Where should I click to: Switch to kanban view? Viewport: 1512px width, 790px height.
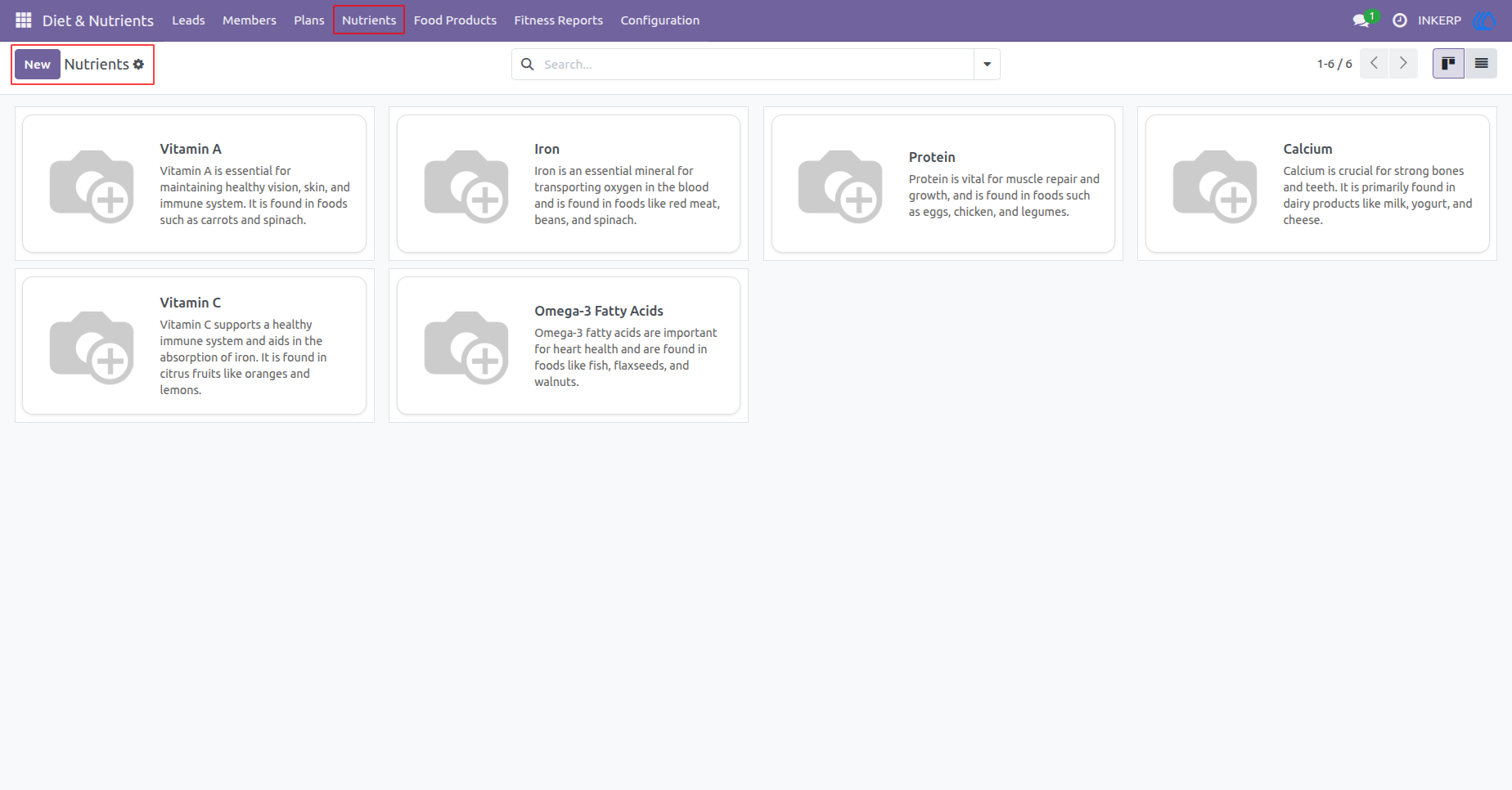(x=1448, y=64)
